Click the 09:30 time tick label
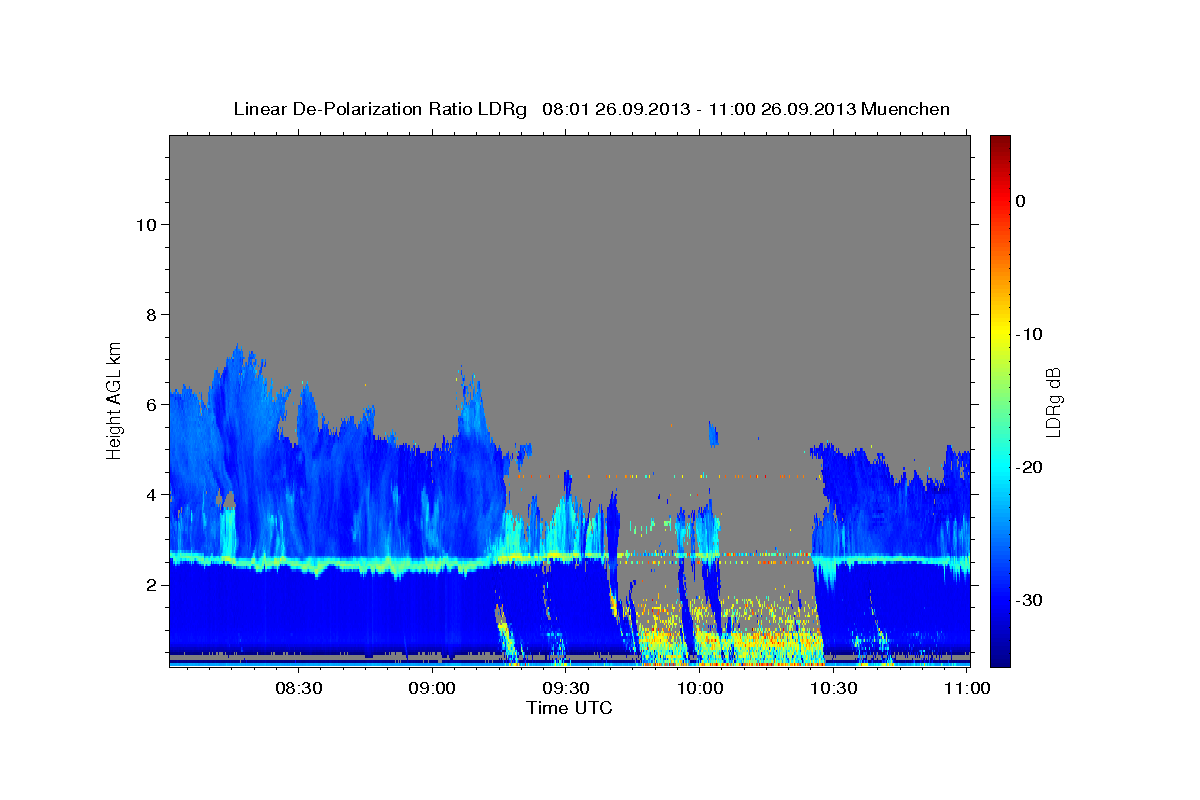Screen dimensions: 1200x800 click(x=566, y=688)
